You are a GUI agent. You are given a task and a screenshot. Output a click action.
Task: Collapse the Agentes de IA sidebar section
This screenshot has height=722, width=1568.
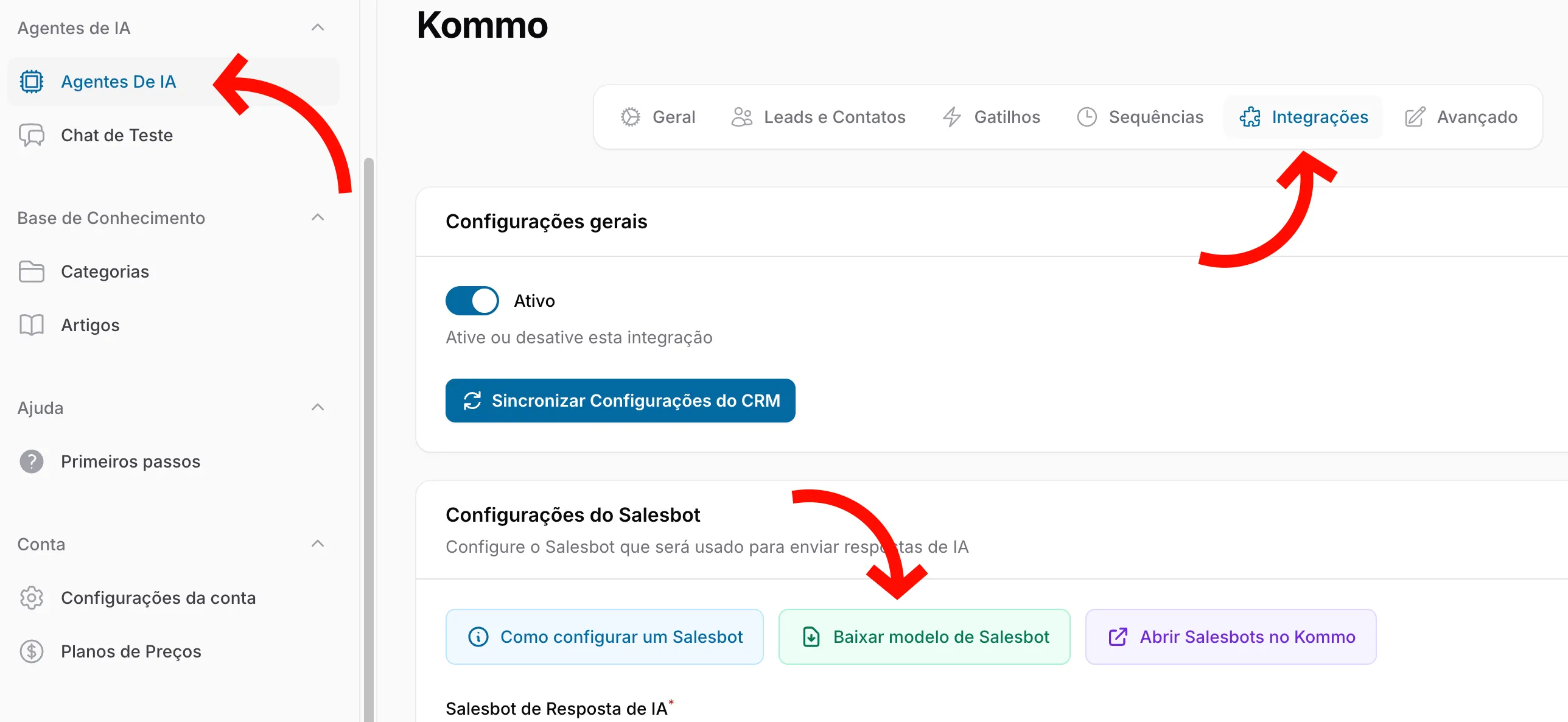(x=318, y=28)
